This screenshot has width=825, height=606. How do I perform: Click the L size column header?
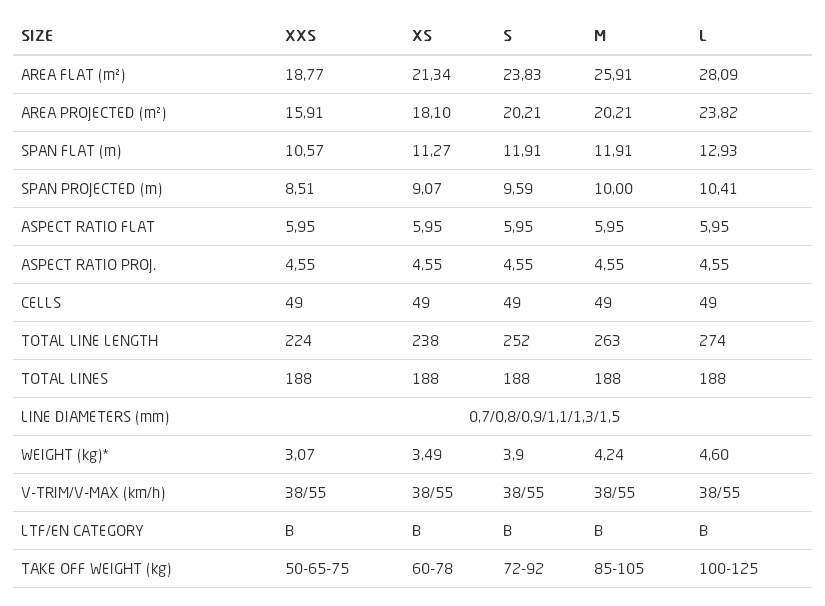coord(702,36)
